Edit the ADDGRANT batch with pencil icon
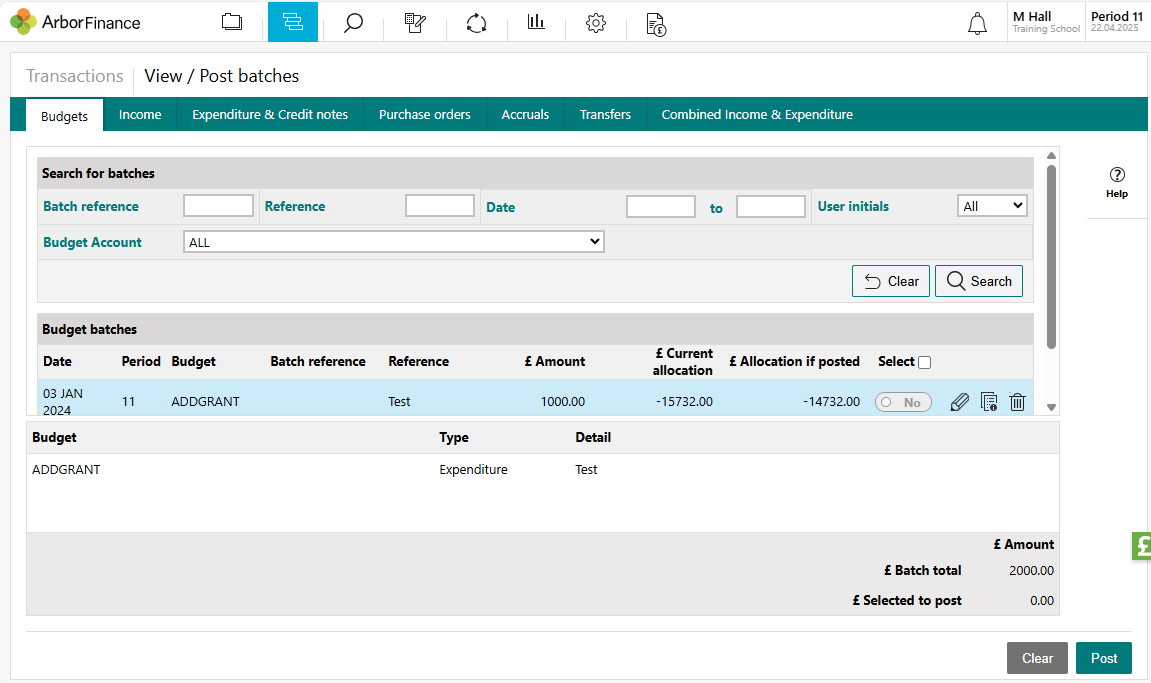Viewport: 1151px width, 683px height. [959, 402]
